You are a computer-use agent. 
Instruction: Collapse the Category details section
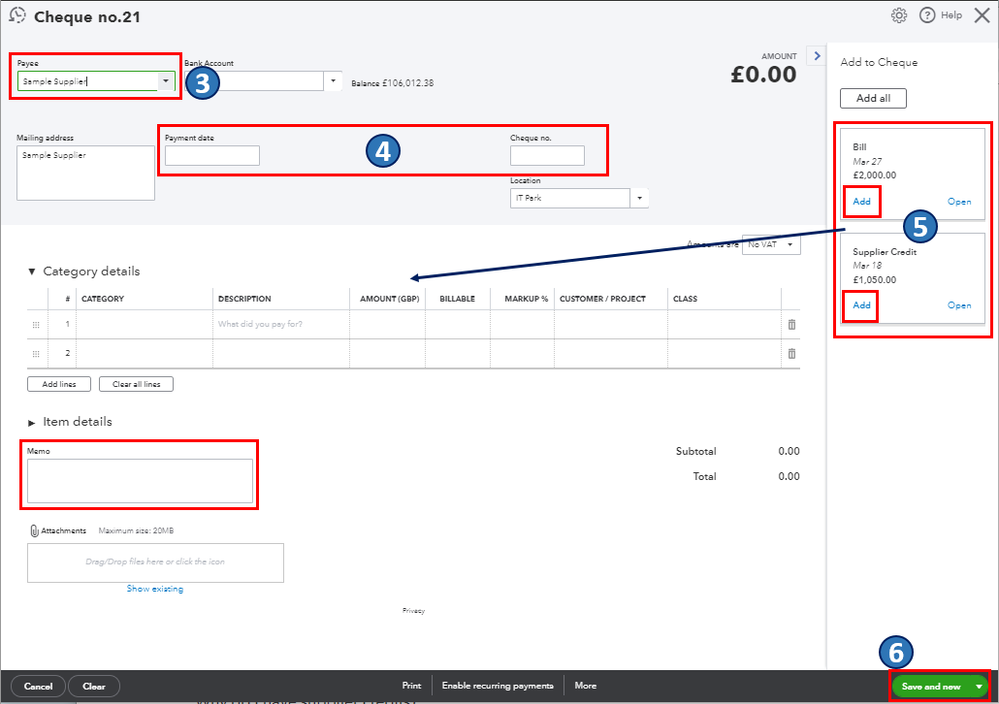click(x=31, y=271)
